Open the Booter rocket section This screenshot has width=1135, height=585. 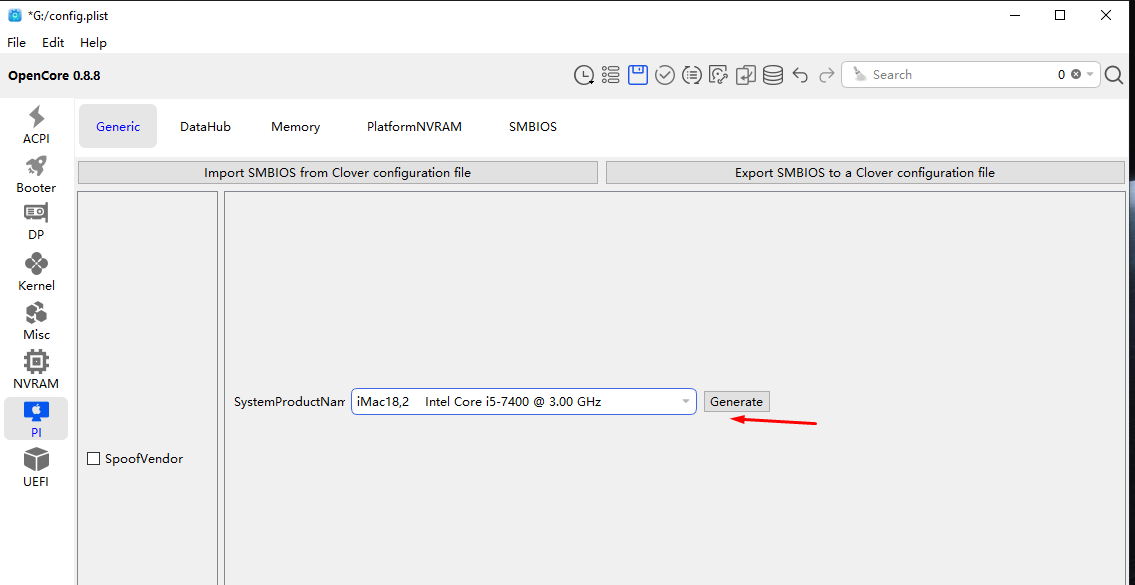[x=36, y=174]
